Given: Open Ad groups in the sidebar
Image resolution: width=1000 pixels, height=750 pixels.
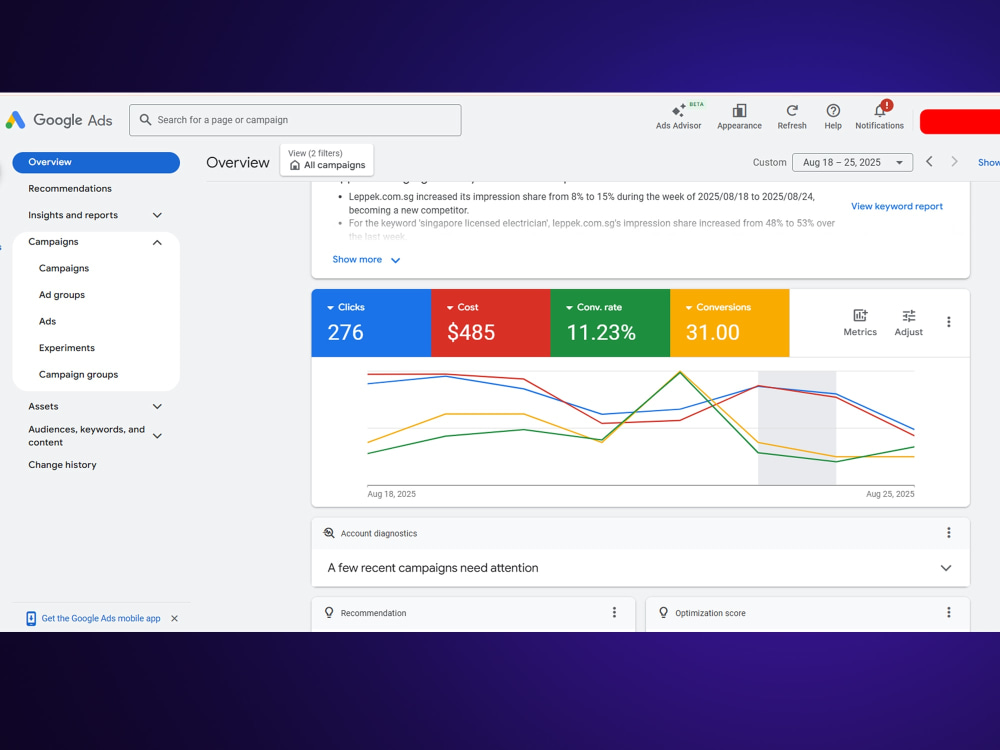Looking at the screenshot, I should click(x=62, y=295).
